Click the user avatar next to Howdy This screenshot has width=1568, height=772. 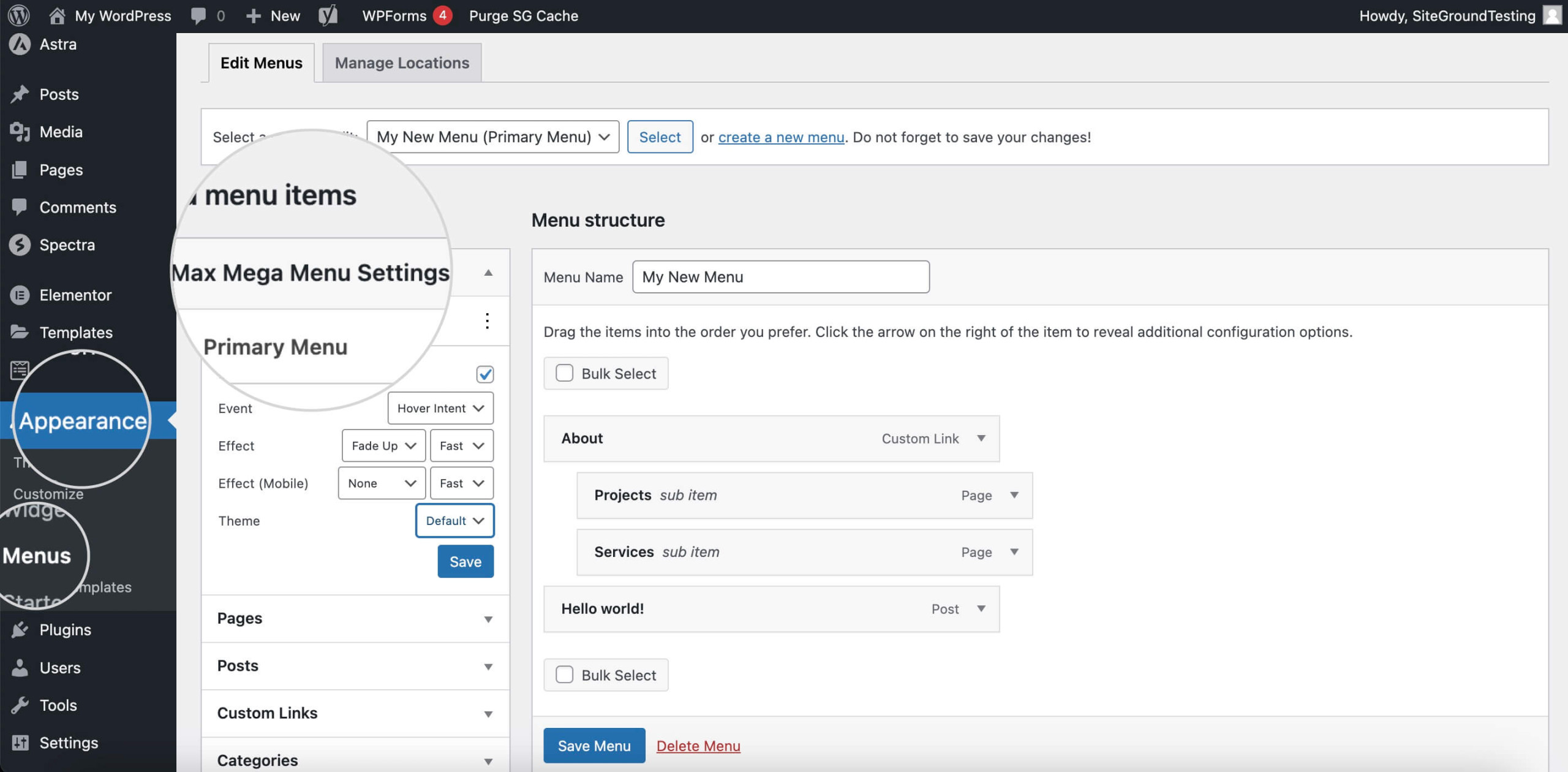point(1552,15)
